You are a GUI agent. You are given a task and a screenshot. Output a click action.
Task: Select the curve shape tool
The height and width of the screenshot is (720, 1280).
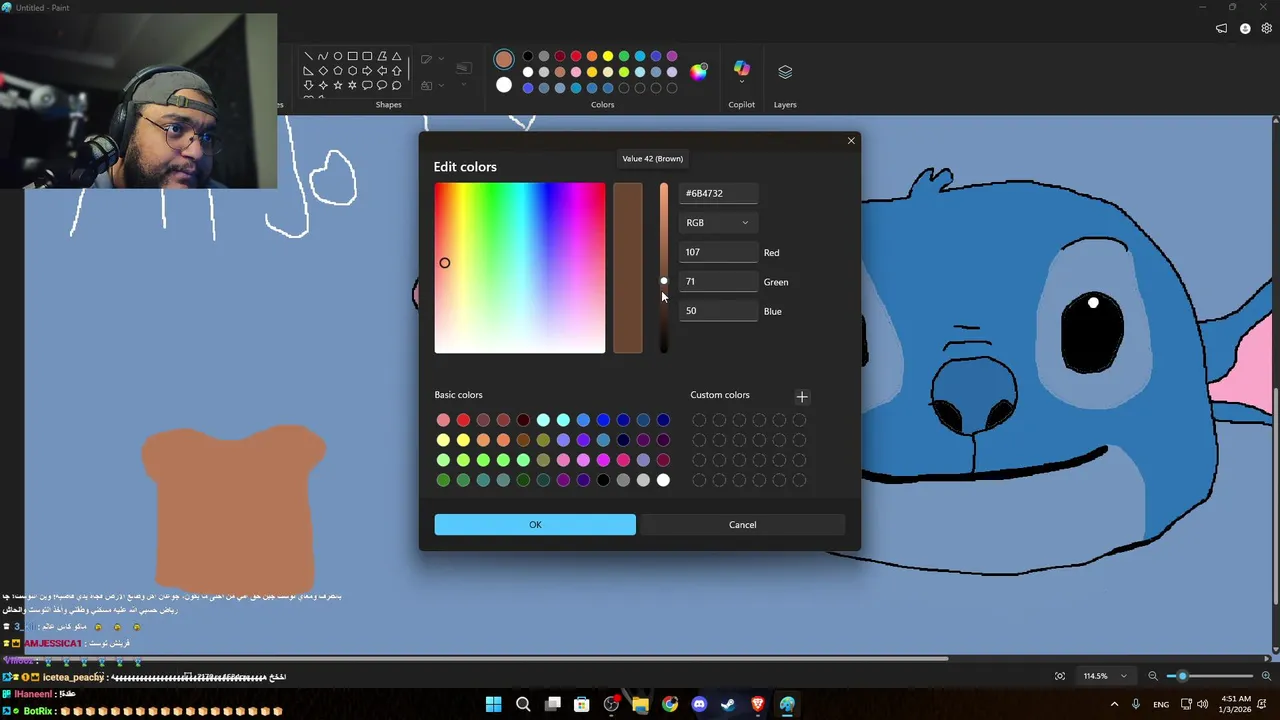[x=323, y=56]
